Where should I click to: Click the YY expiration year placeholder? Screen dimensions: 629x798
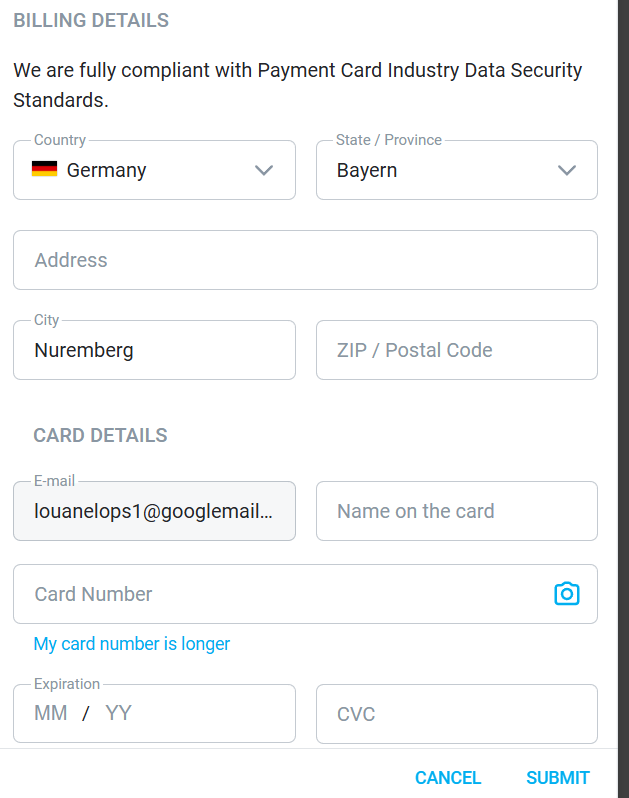pyautogui.click(x=119, y=714)
